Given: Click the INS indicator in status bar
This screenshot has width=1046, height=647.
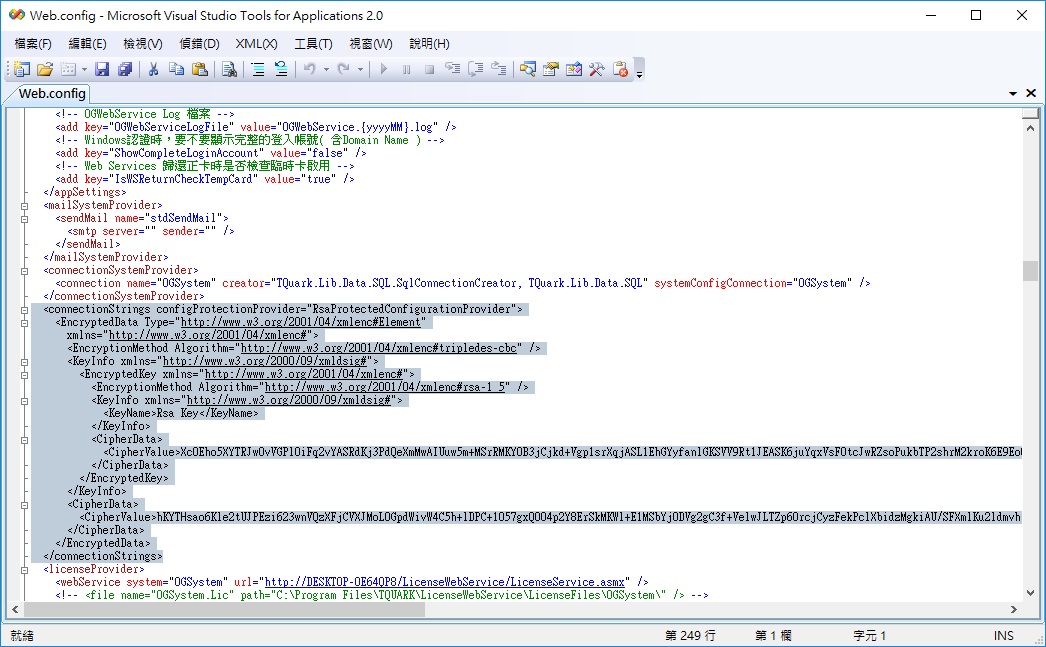Looking at the screenshot, I should coord(1003,636).
